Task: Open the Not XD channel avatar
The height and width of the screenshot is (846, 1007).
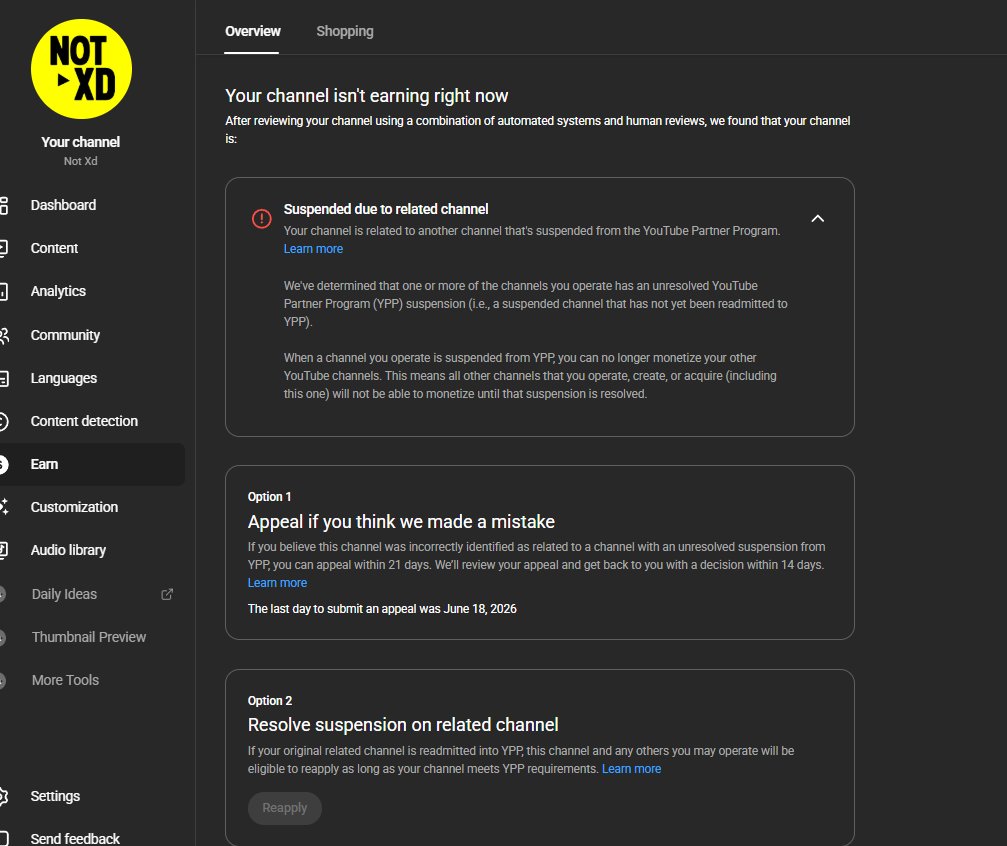Action: coord(81,69)
